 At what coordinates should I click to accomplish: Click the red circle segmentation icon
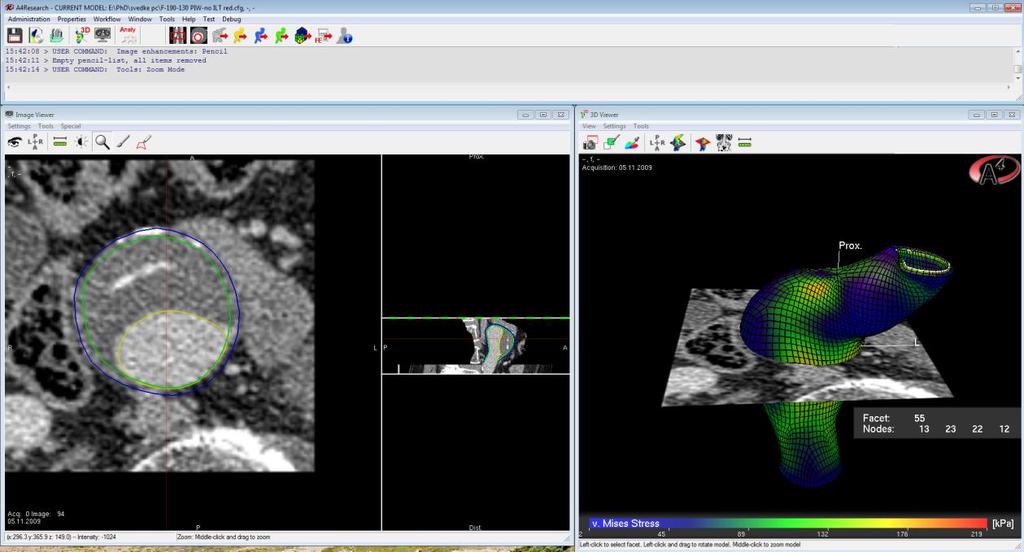[199, 35]
